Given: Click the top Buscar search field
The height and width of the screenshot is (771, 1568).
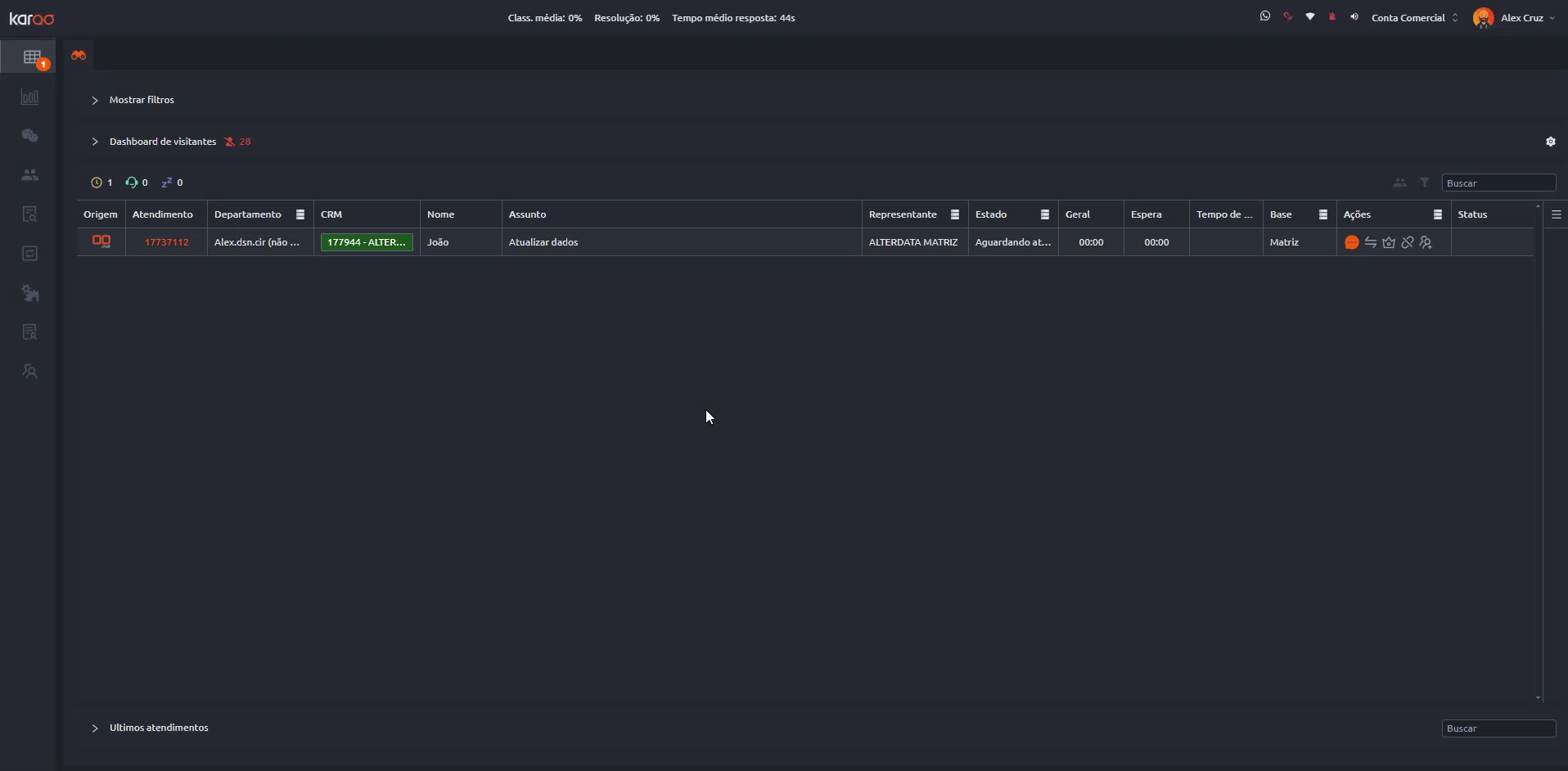Looking at the screenshot, I should 1498,183.
